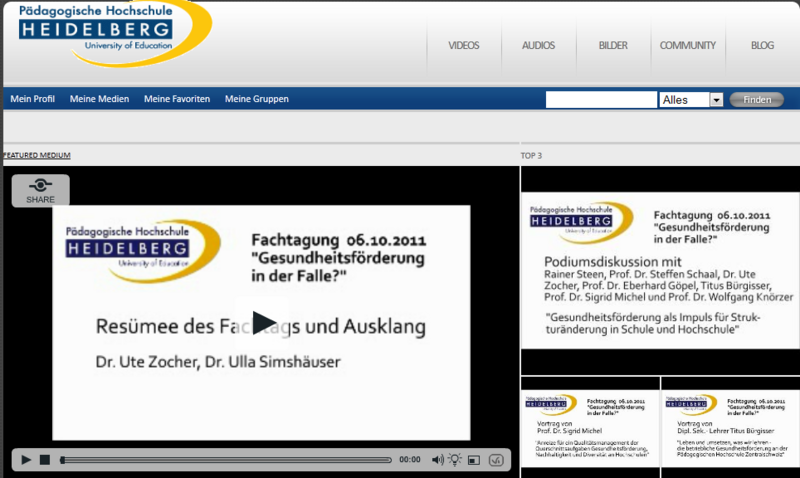This screenshot has width=800, height=478.
Task: Click the TOP 3 heading text
Action: pos(531,156)
